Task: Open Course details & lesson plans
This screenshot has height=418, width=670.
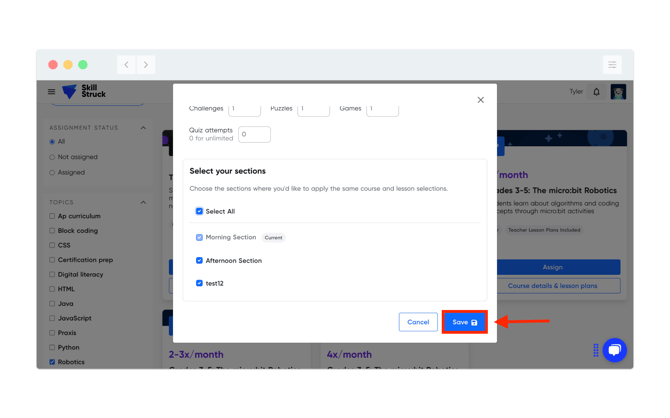Action: [x=553, y=286]
